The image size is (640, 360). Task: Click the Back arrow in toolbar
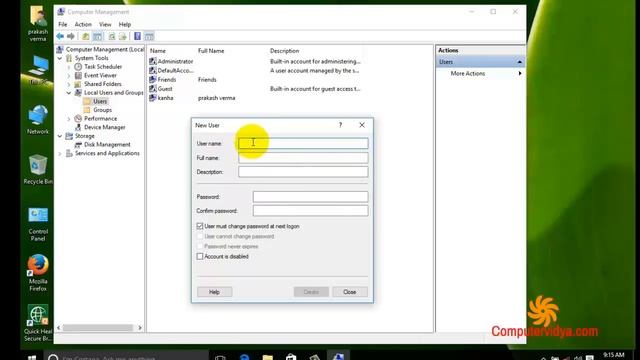tap(60, 36)
